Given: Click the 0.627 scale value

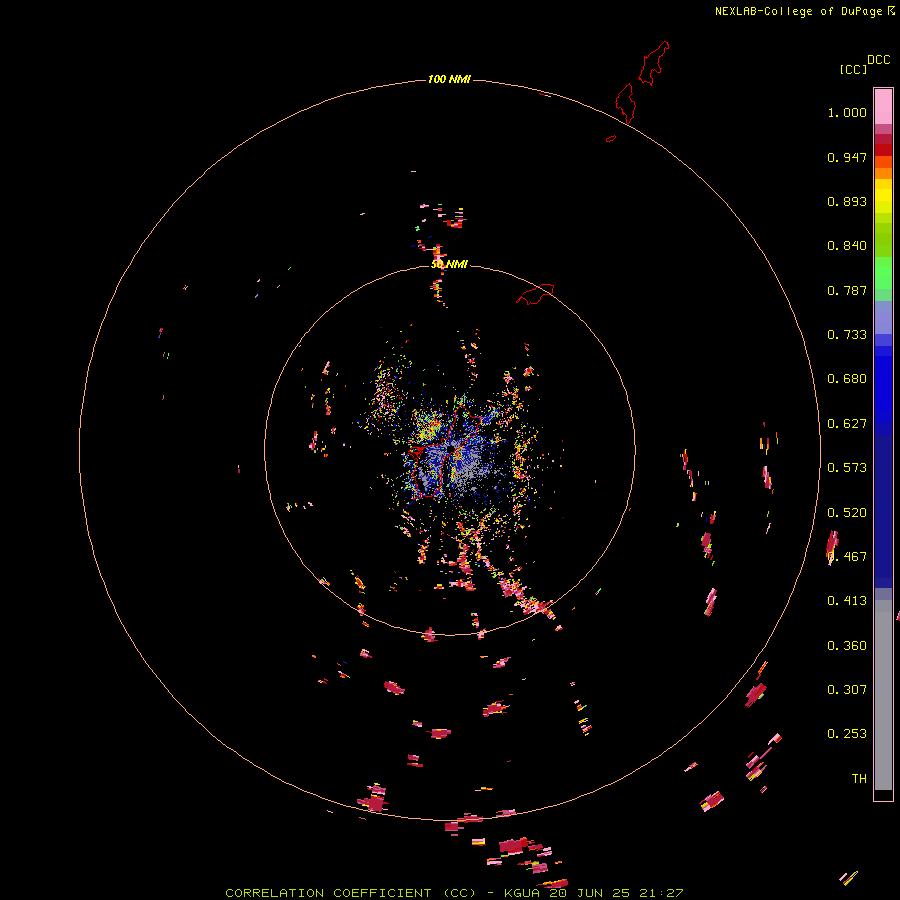Looking at the screenshot, I should [x=847, y=424].
